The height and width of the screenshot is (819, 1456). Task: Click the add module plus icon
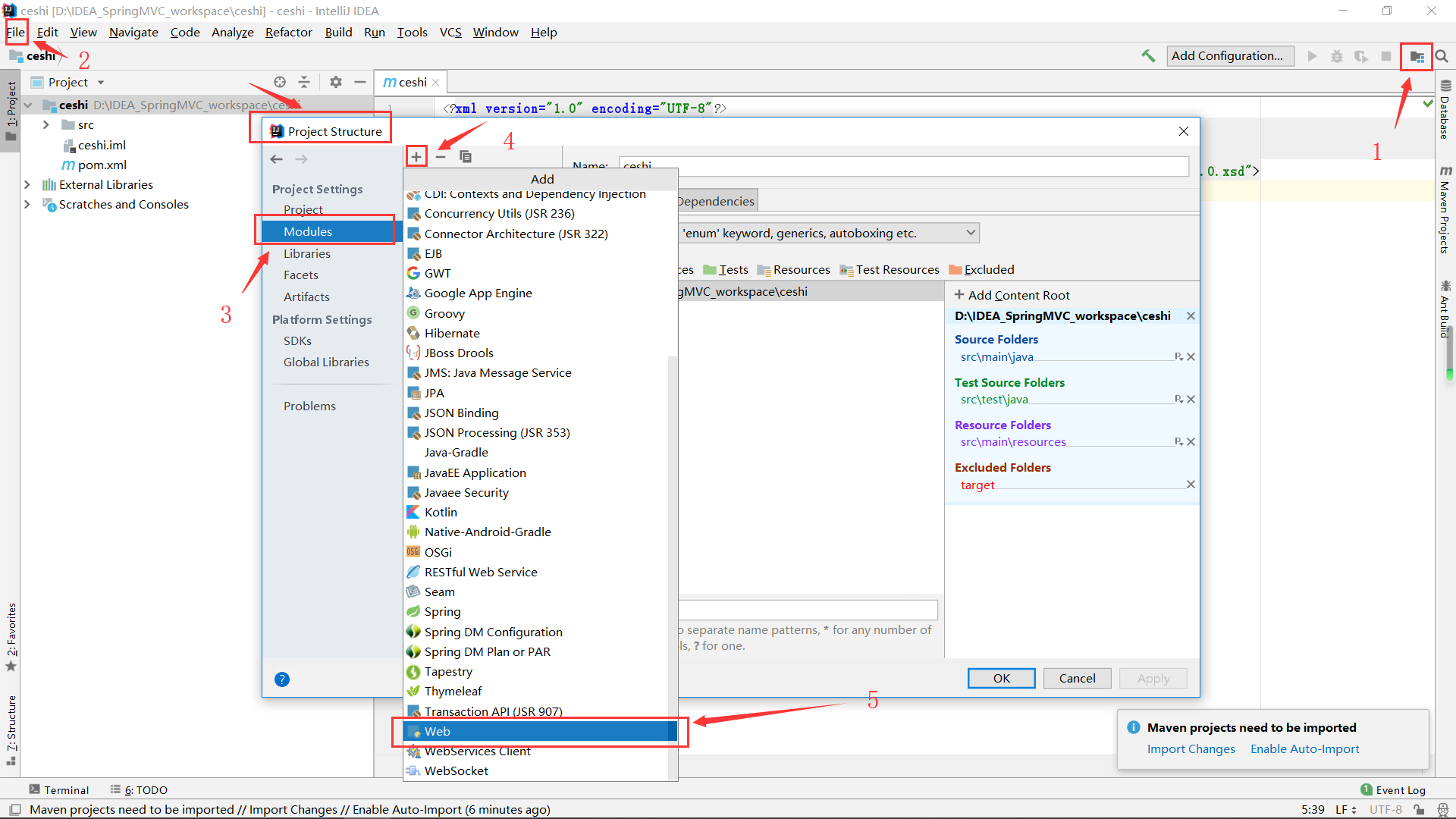coord(416,157)
